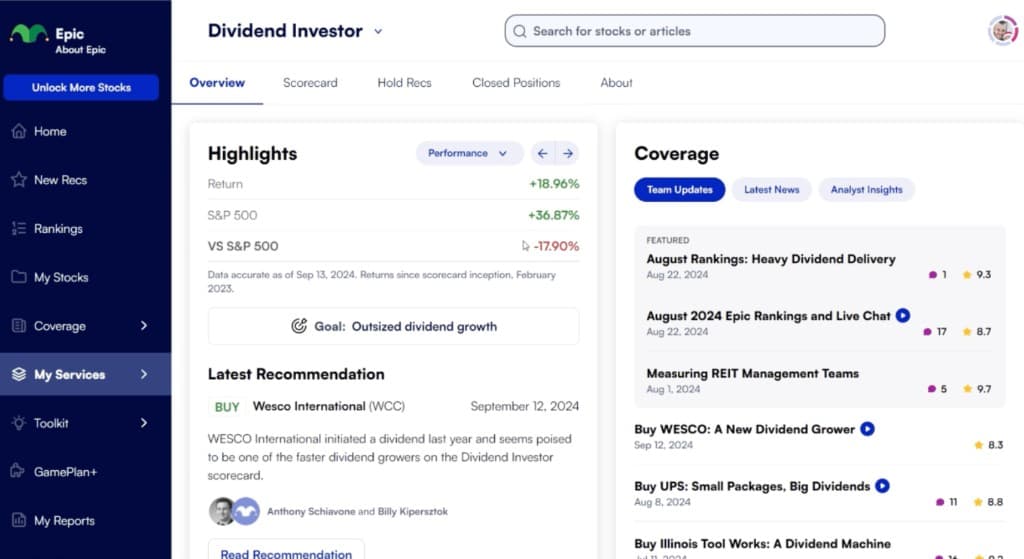Click the search magnifier icon
Screen dimensions: 1024x559
click(520, 31)
